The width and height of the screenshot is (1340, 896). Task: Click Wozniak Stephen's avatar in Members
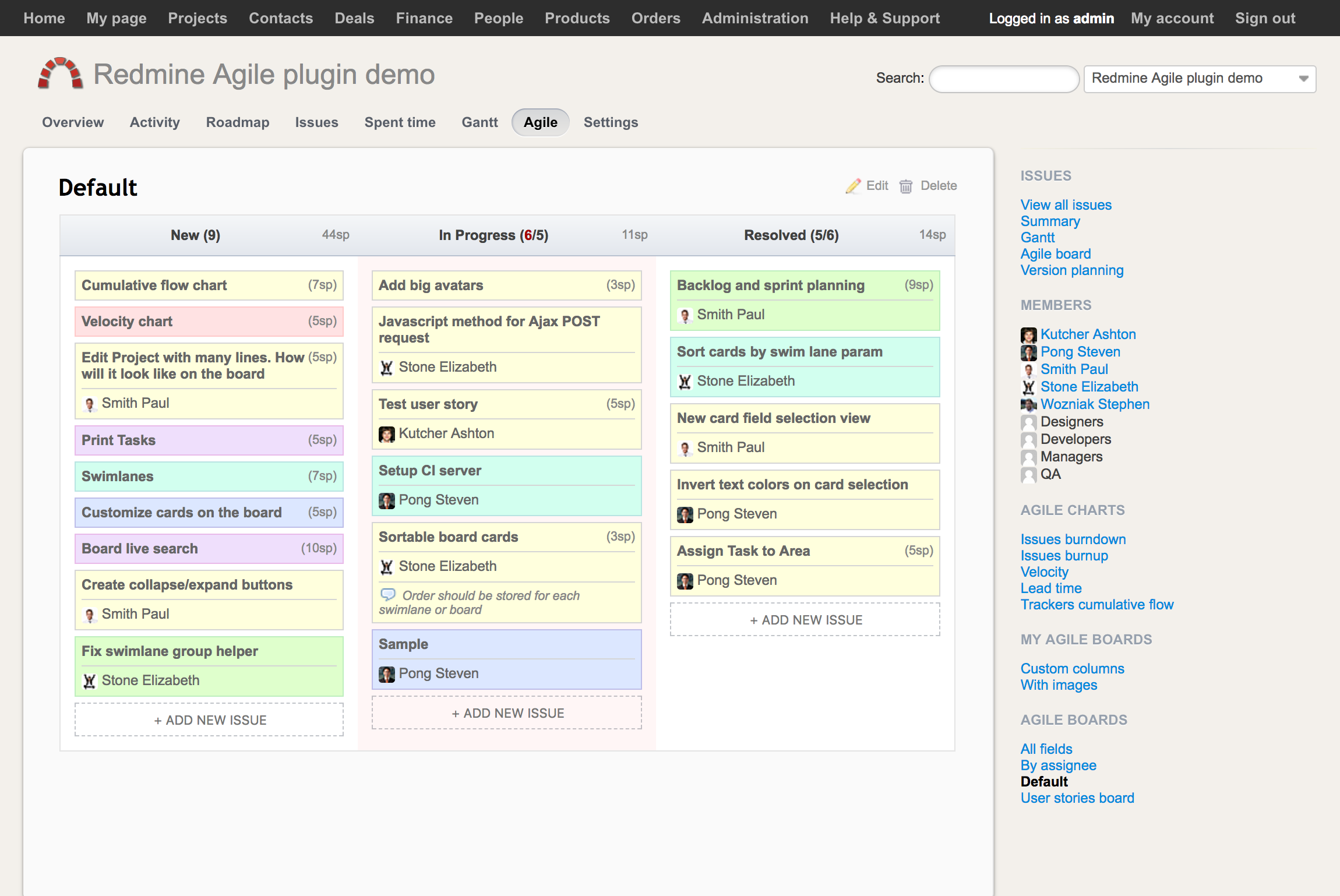click(x=1028, y=405)
